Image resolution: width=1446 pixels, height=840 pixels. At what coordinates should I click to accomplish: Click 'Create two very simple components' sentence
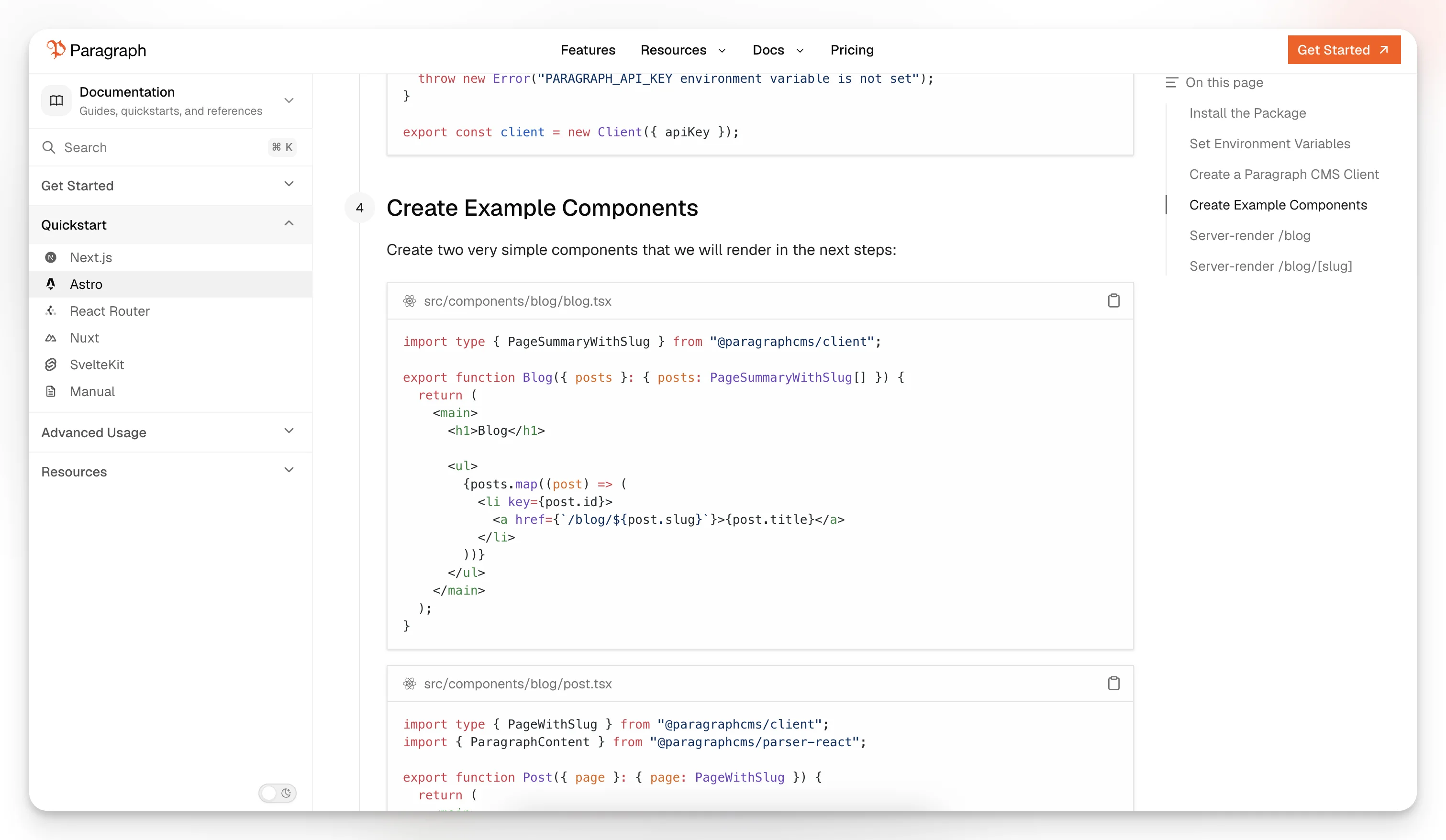click(641, 250)
